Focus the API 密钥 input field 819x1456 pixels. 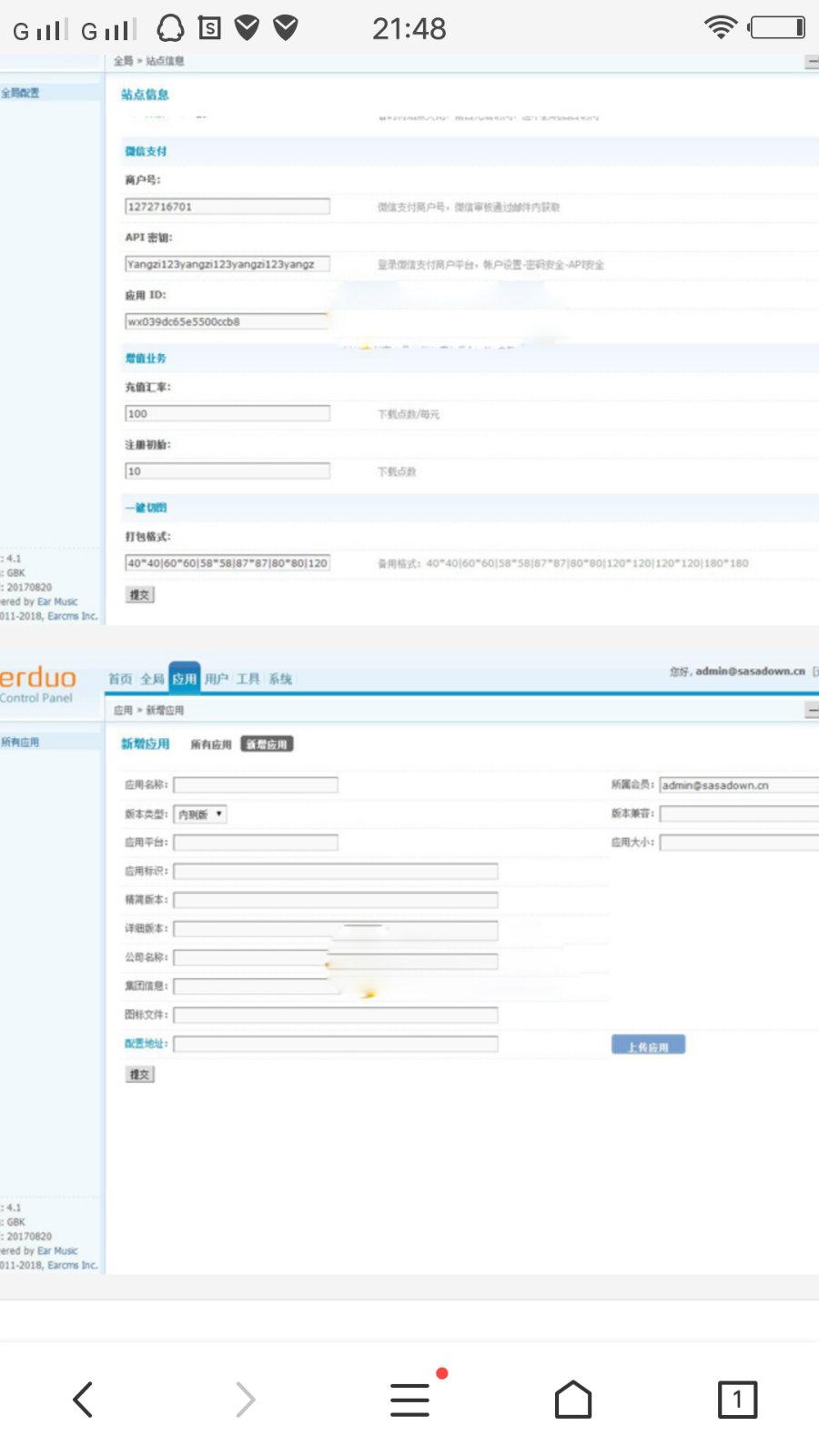click(x=227, y=264)
